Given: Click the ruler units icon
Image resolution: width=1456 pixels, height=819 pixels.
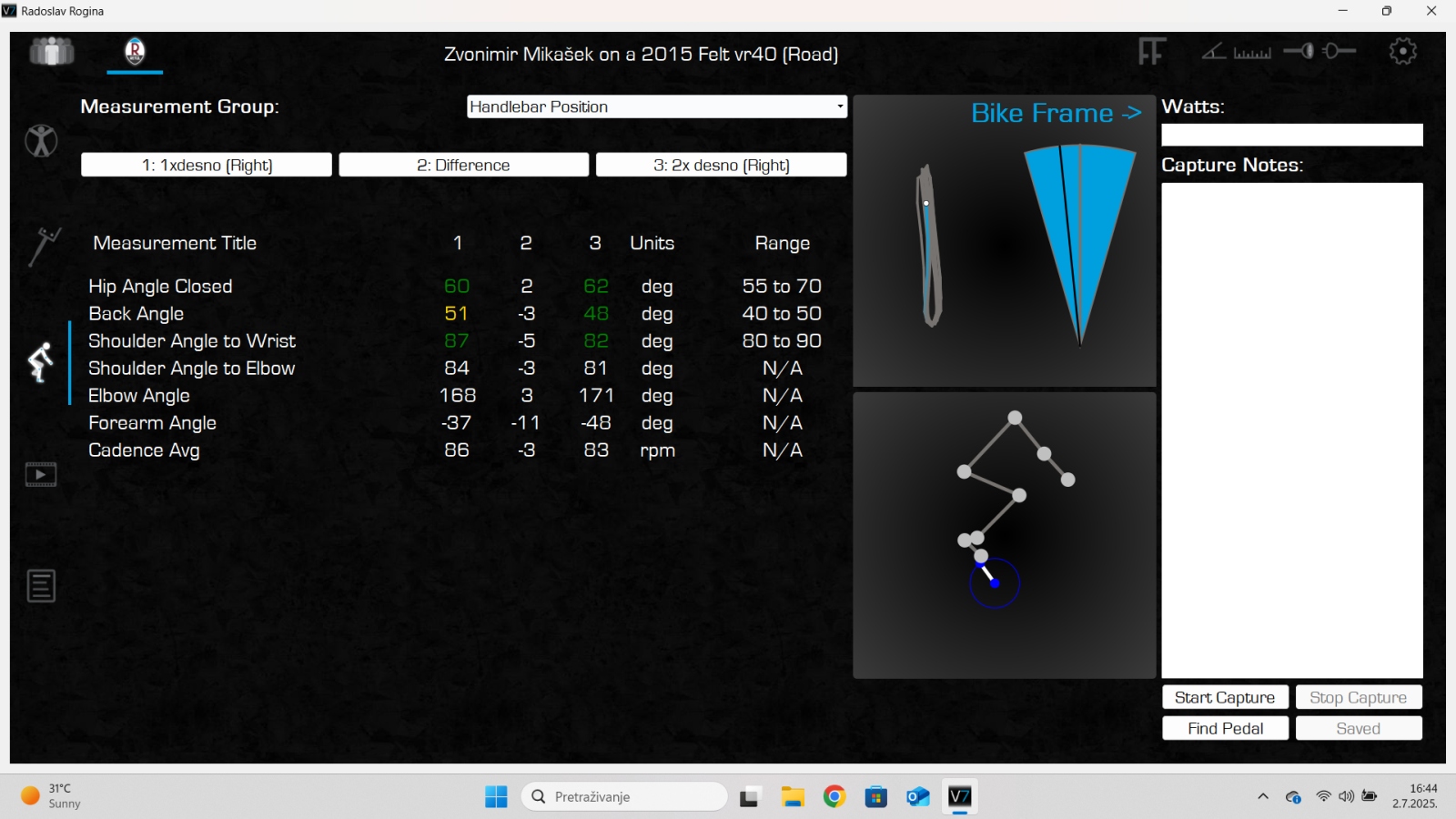Looking at the screenshot, I should [x=1252, y=53].
